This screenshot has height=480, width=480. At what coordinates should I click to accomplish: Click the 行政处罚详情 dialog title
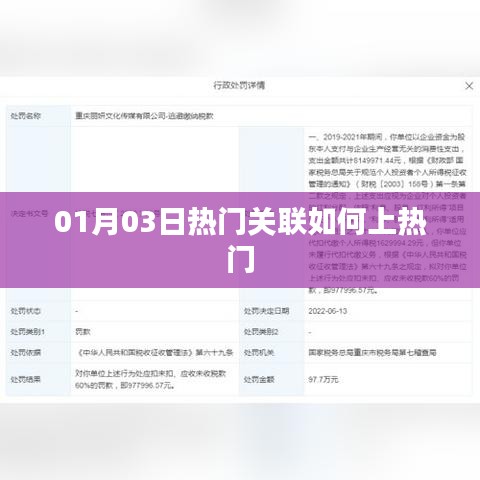pyautogui.click(x=239, y=85)
